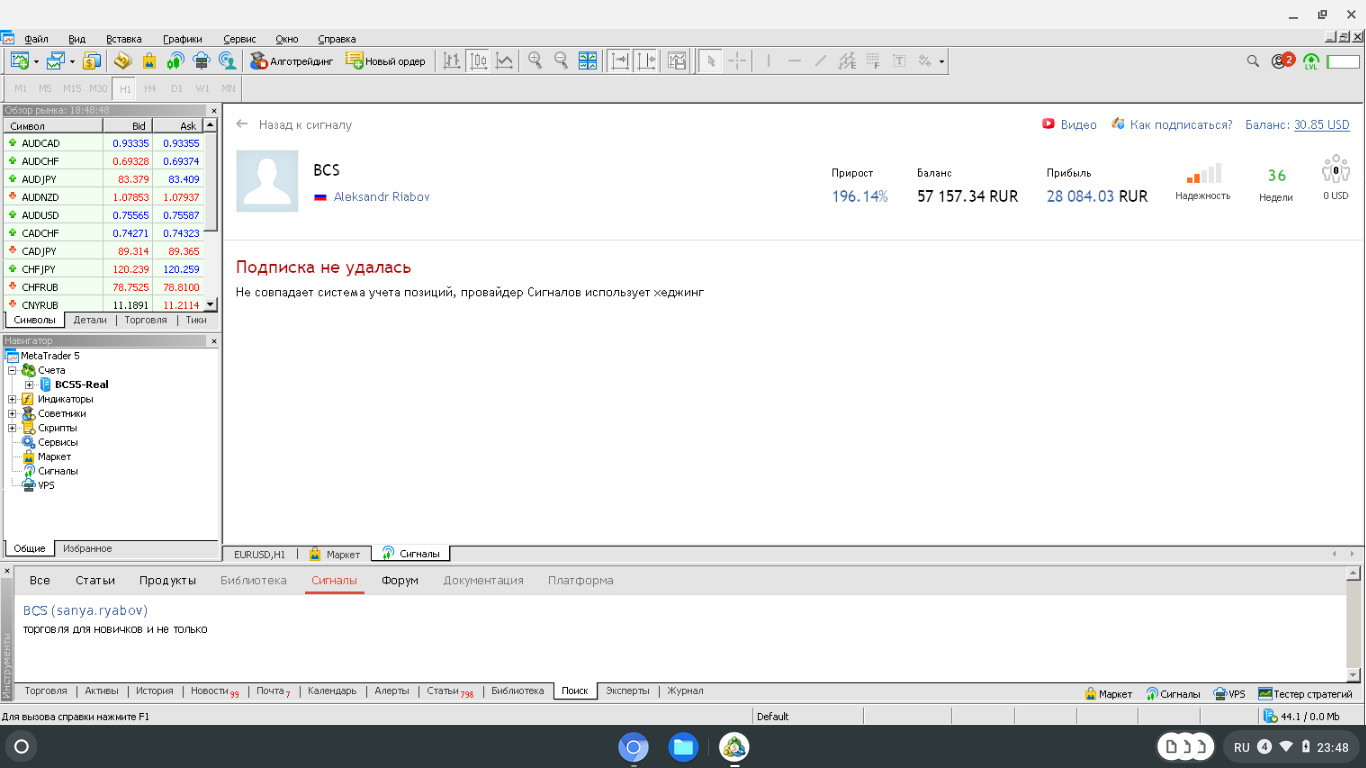1366x768 pixels.
Task: Enable Algo Trading button
Action: [291, 61]
